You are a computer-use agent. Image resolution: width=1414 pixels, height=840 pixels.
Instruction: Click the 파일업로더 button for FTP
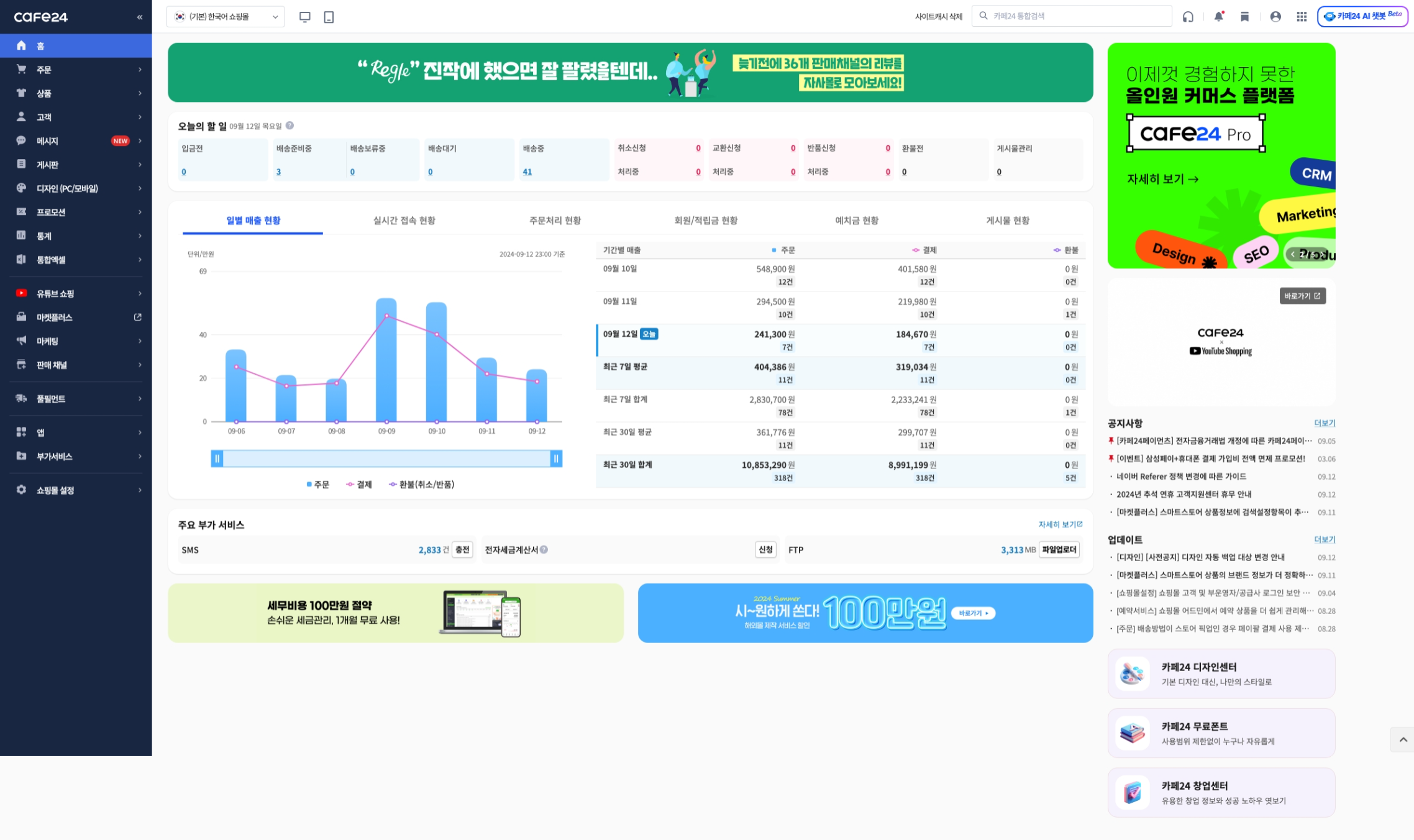coord(1059,549)
